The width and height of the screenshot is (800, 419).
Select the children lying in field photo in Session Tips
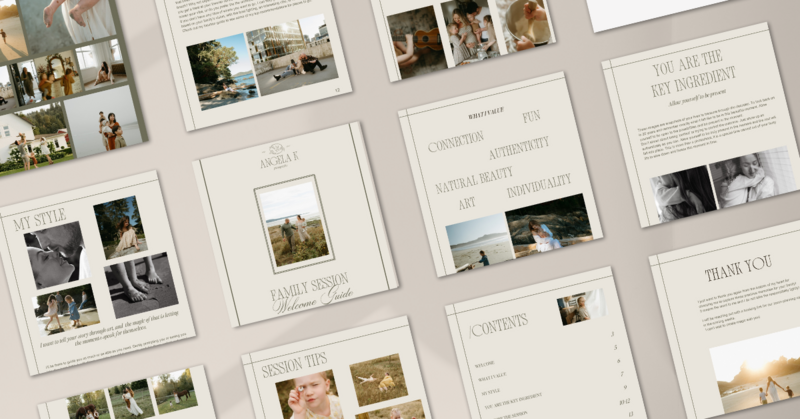(x=379, y=379)
